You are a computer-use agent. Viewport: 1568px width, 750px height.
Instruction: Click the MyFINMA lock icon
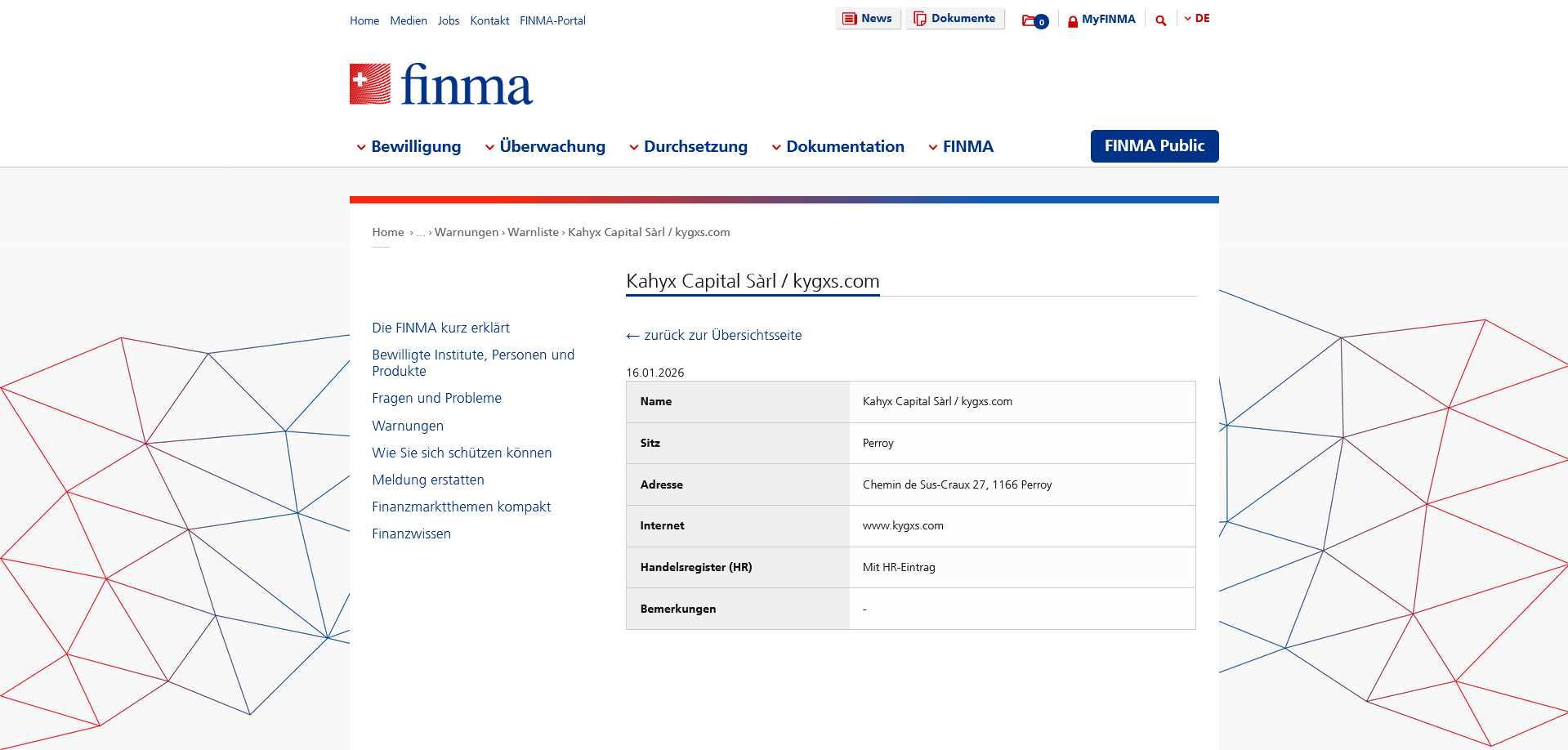click(1073, 21)
